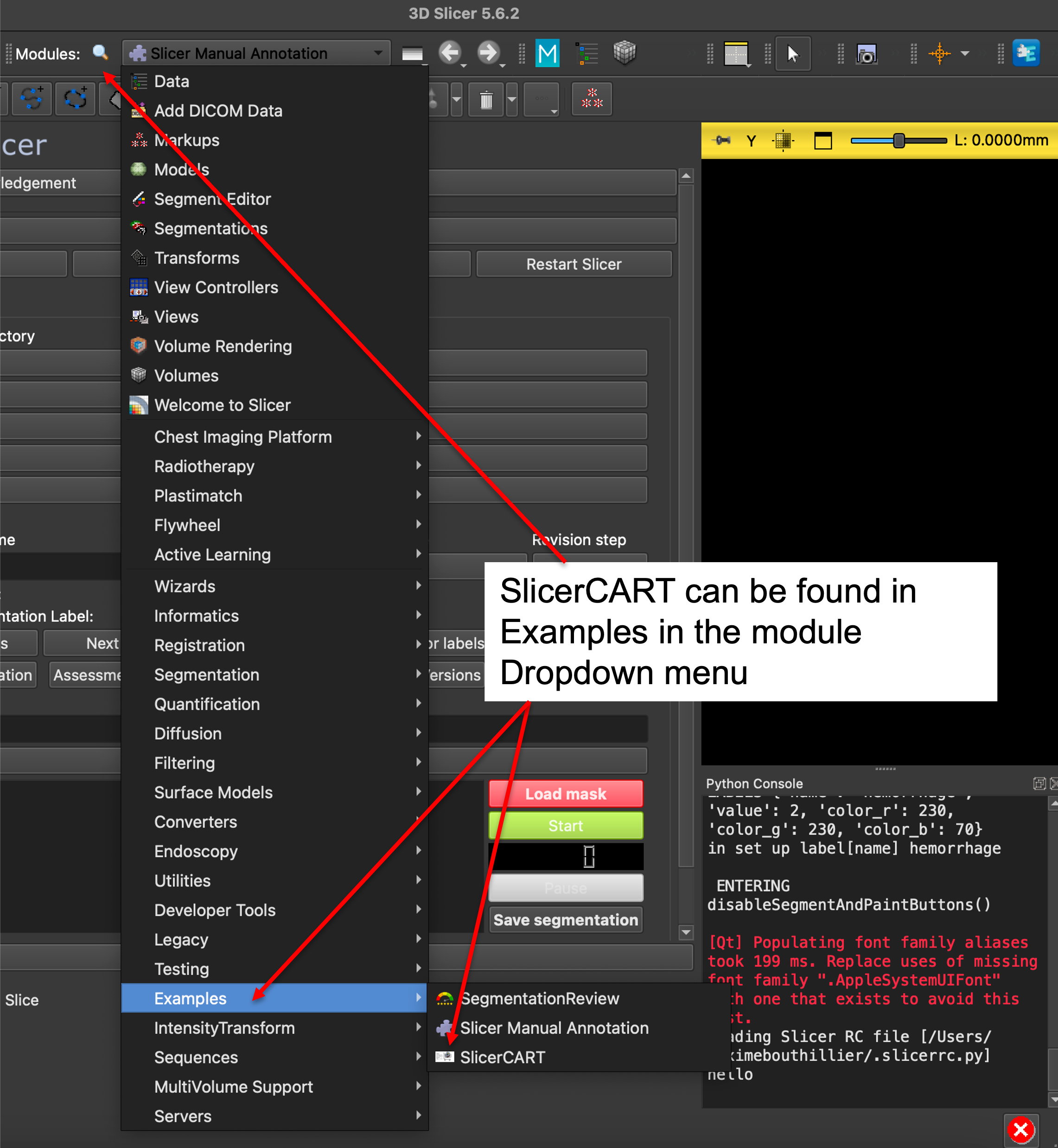The image size is (1058, 1148).
Task: Click the scroll down arrow of module panel
Action: click(x=686, y=933)
